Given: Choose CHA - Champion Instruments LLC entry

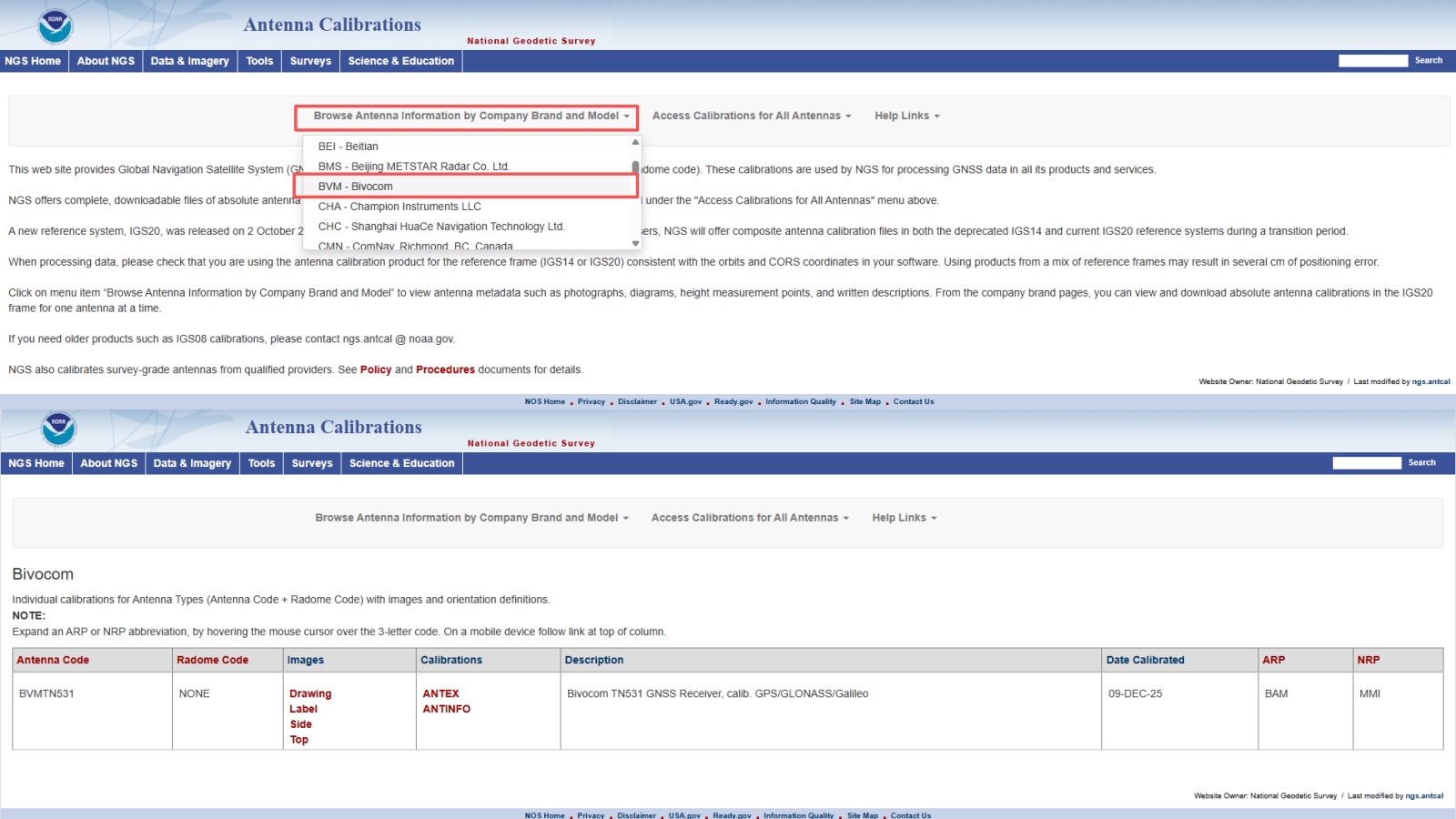Looking at the screenshot, I should point(399,207).
